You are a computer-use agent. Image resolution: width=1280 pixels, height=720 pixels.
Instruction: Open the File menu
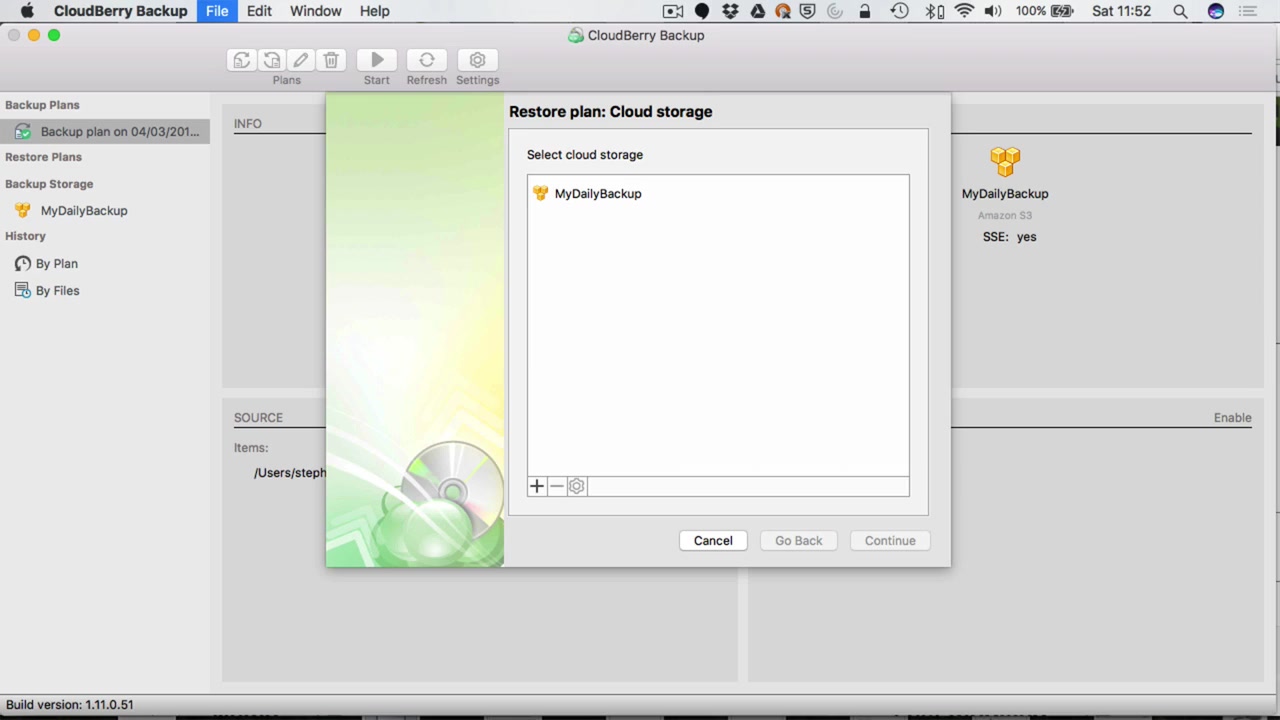point(217,11)
